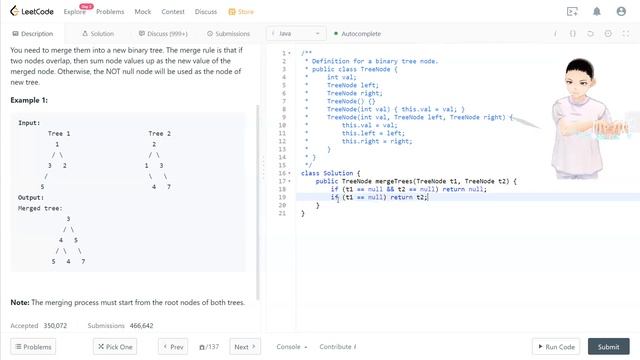Image resolution: width=640 pixels, height=360 pixels.
Task: Expand the Console panel
Action: [292, 347]
